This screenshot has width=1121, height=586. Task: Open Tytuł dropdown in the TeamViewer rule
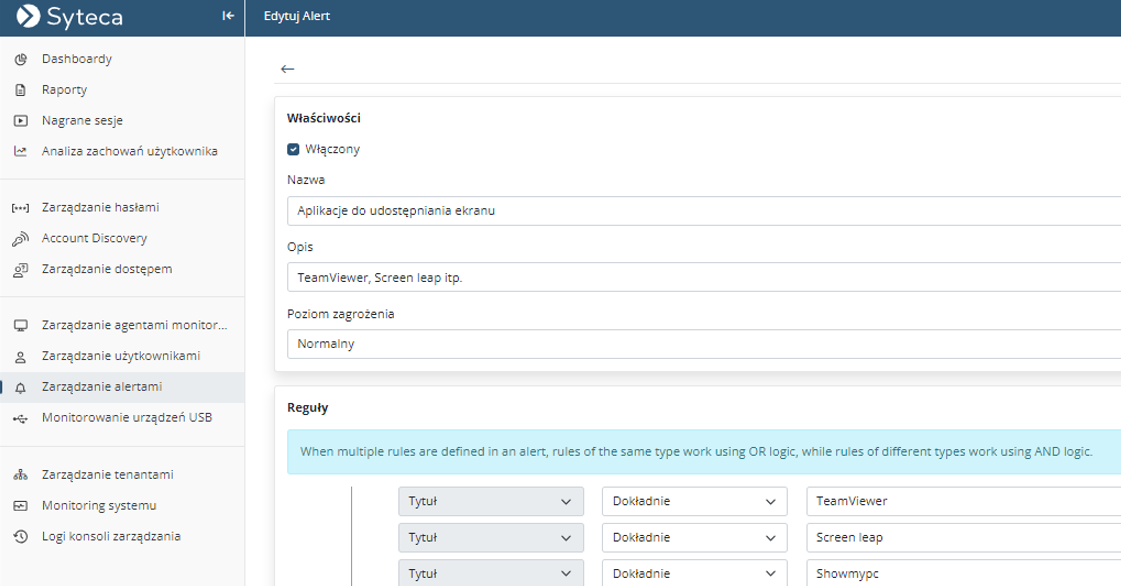(x=490, y=501)
